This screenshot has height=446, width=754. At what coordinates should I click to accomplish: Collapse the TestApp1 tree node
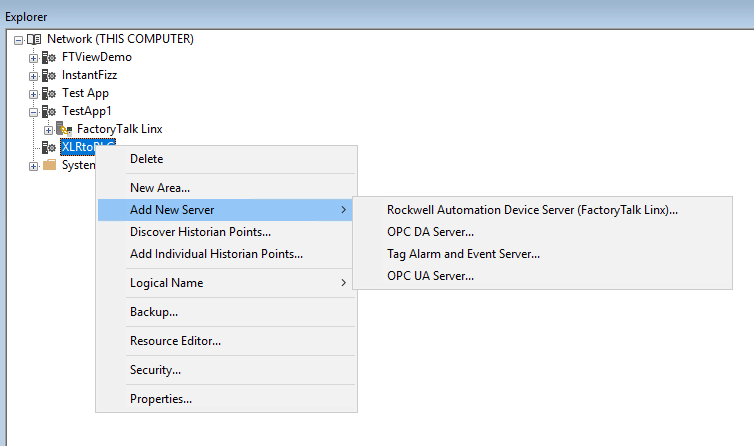33,112
